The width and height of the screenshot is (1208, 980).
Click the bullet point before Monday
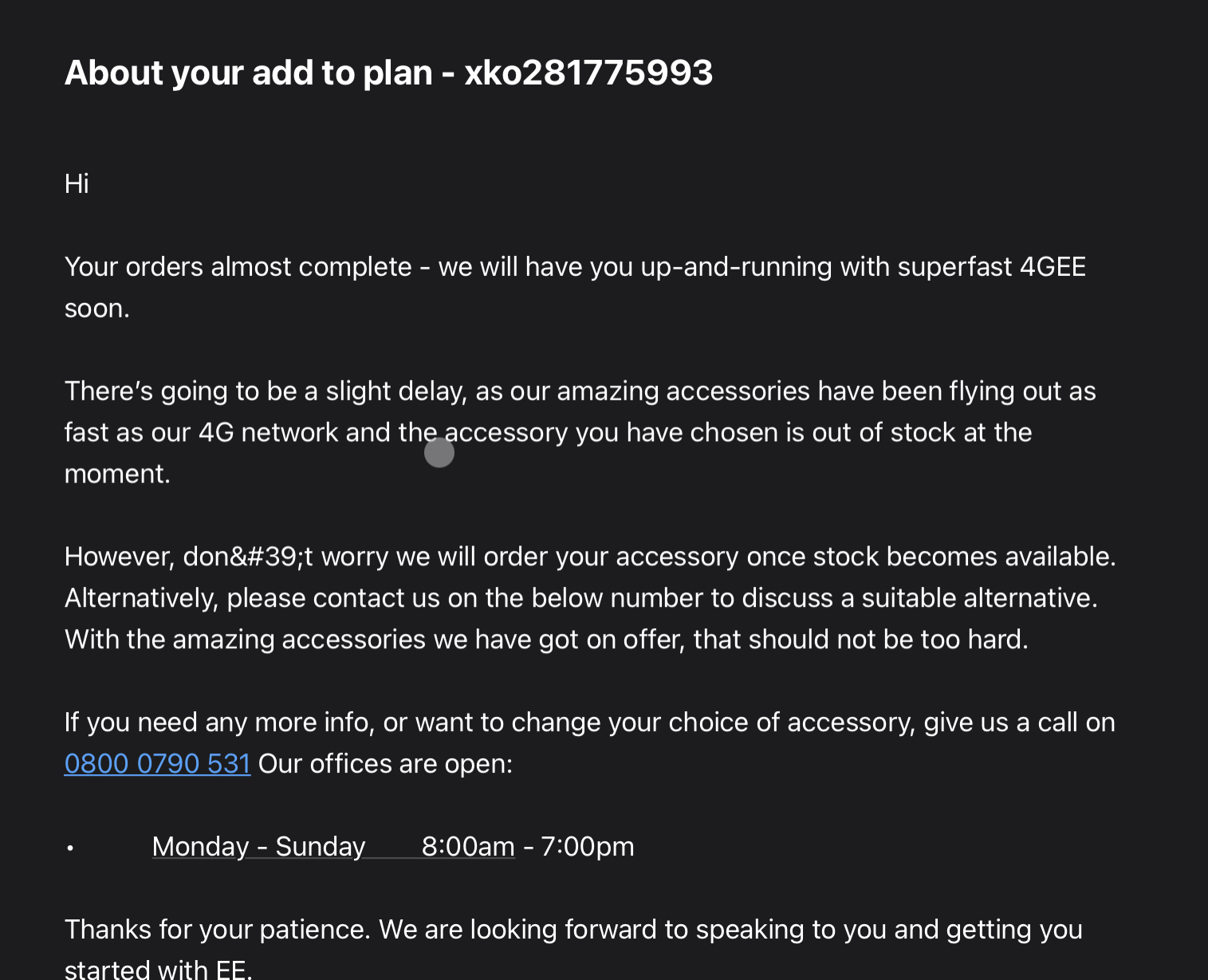coord(70,848)
